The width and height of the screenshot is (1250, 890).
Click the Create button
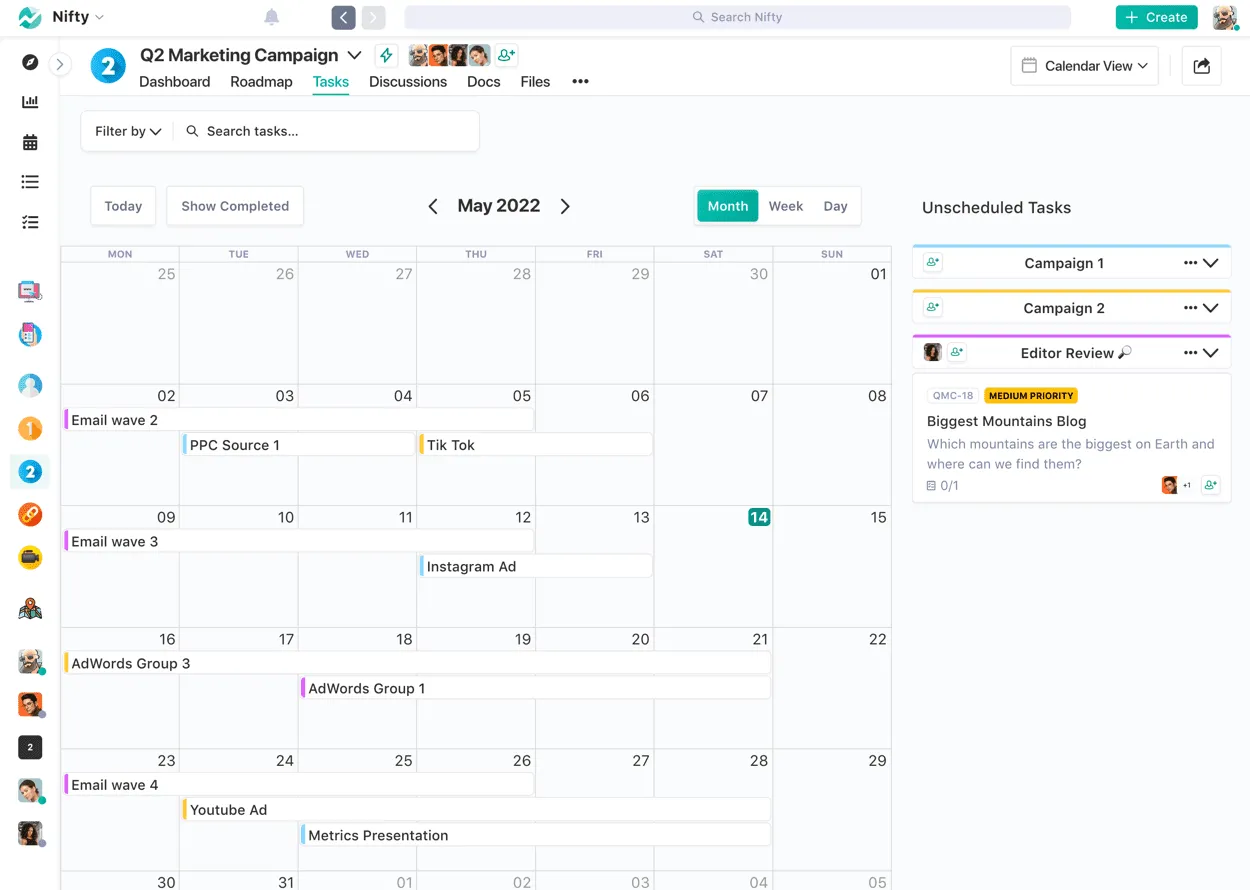click(1156, 17)
